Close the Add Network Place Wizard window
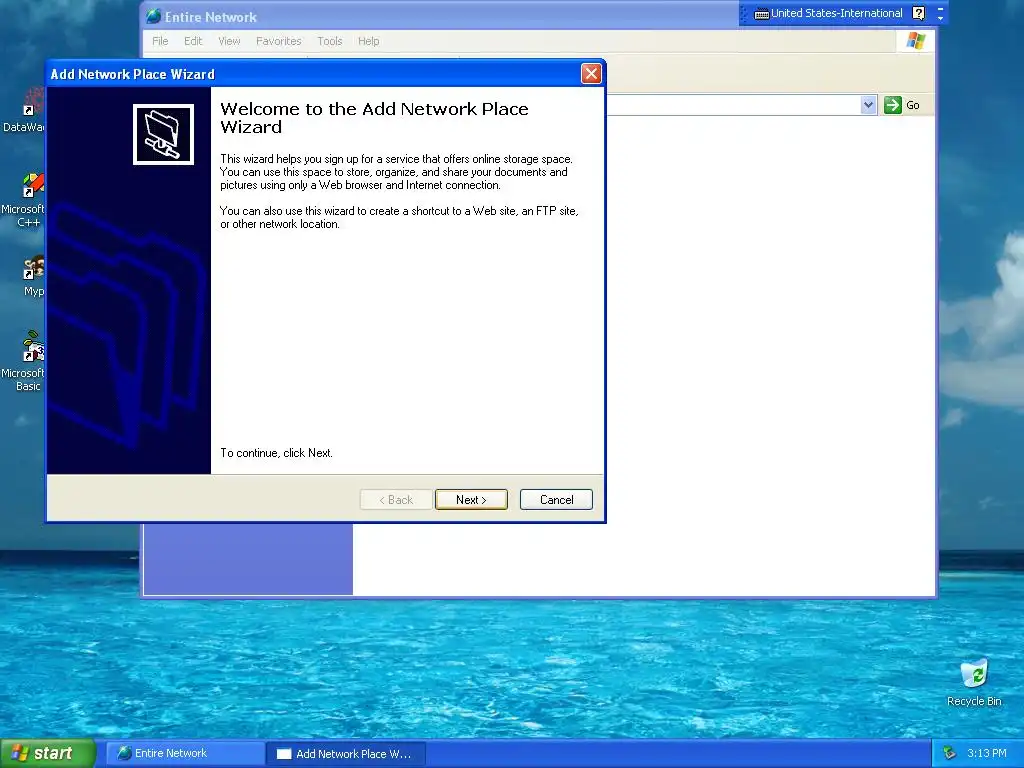Viewport: 1024px width, 768px height. (x=591, y=74)
